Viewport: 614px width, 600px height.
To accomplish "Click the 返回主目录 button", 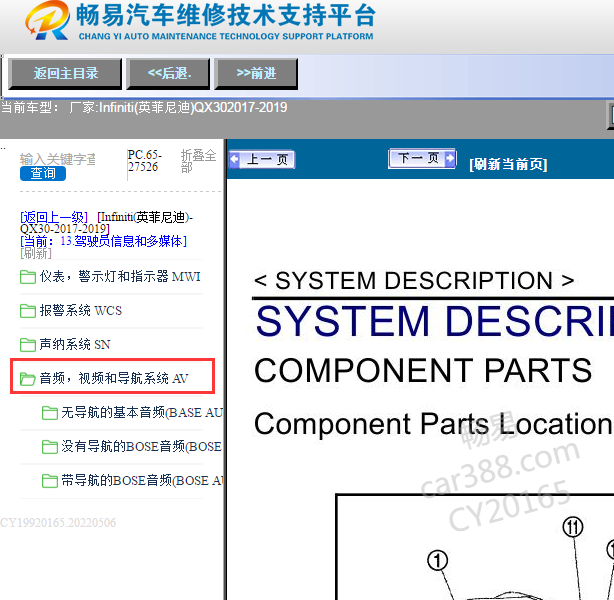I will [65, 73].
